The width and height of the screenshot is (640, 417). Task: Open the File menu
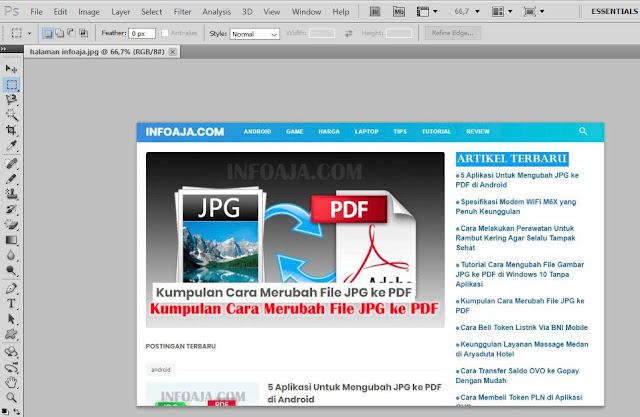[36, 12]
